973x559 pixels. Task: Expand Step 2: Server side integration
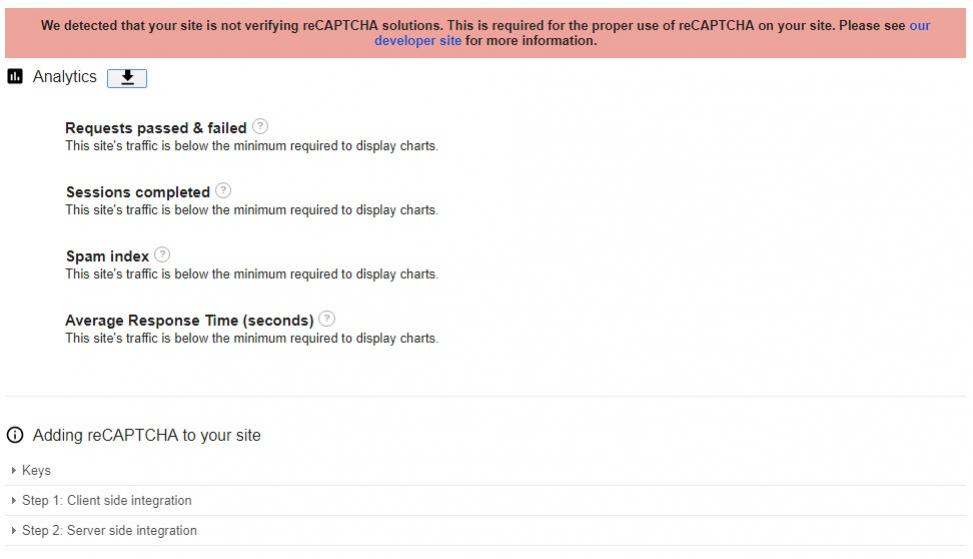point(485,531)
